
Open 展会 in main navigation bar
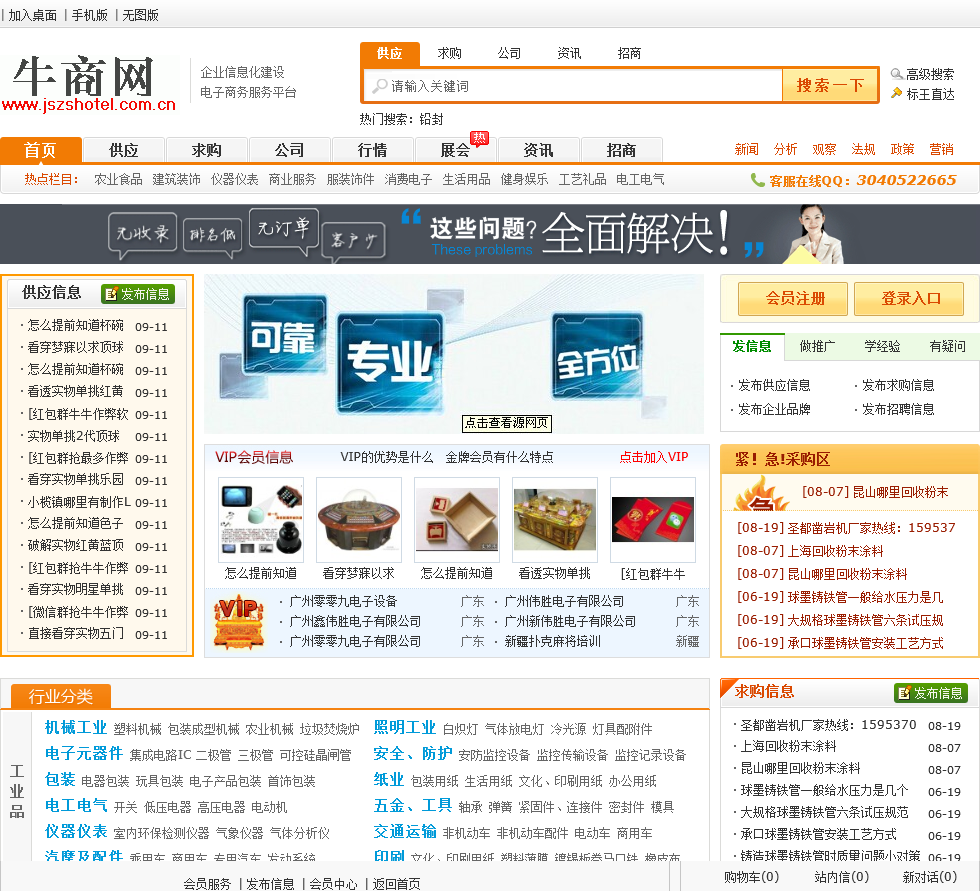click(456, 151)
